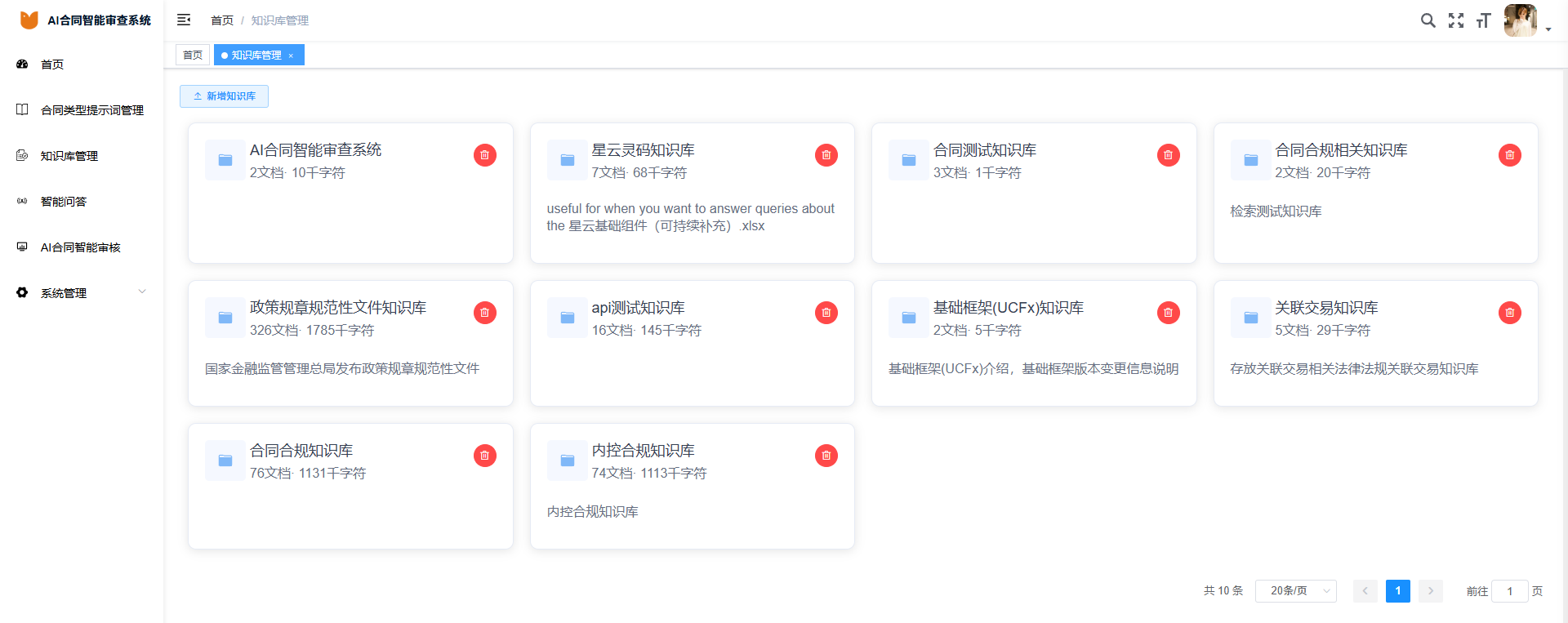Select page 1 in pagination
This screenshot has height=623, width=1568.
pos(1398,590)
